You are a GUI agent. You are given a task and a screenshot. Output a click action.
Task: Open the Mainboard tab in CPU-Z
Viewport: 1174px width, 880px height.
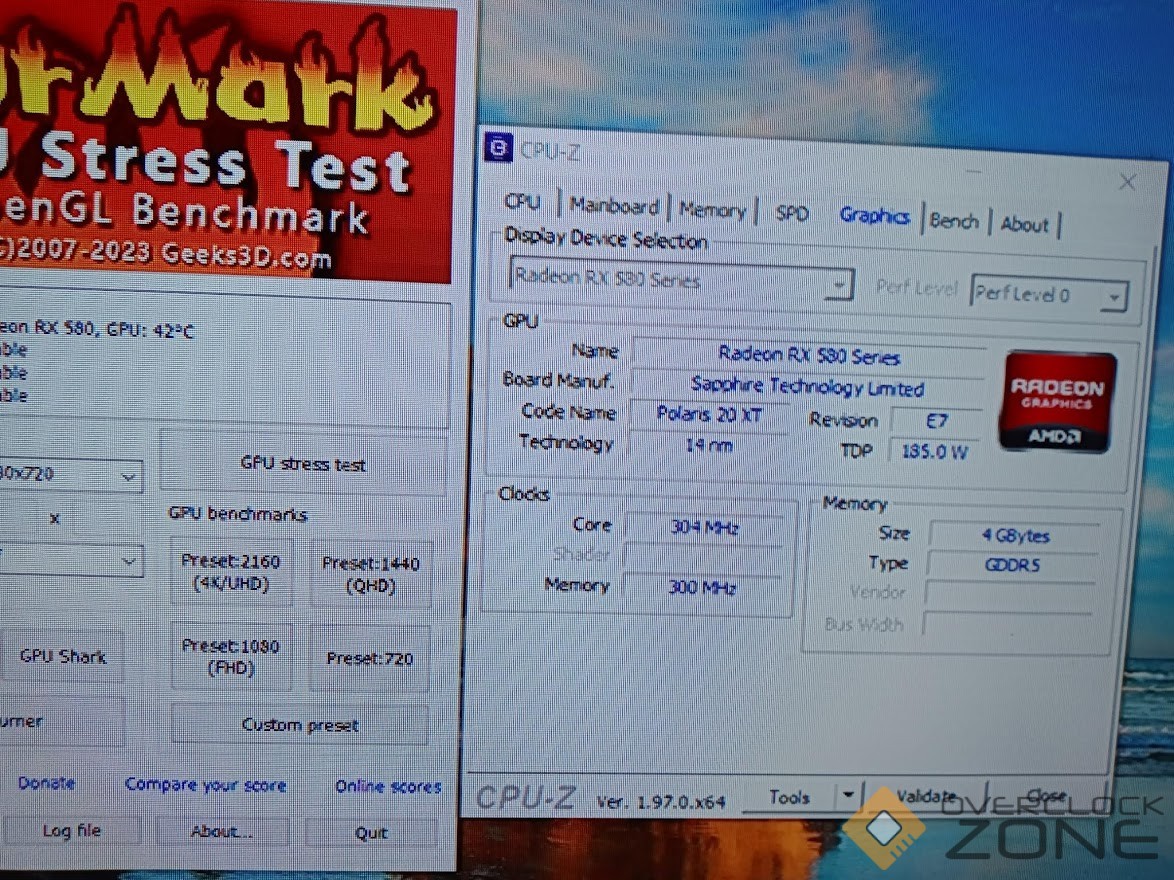(x=613, y=206)
